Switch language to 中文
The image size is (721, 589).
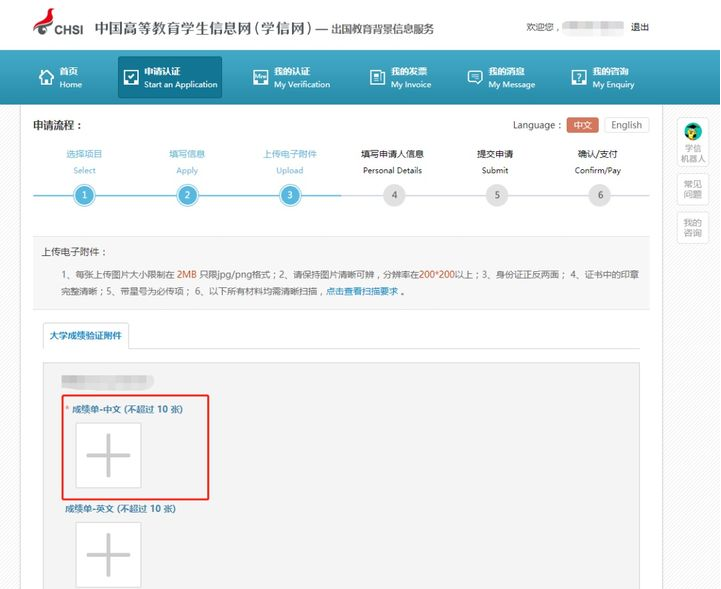tap(583, 125)
